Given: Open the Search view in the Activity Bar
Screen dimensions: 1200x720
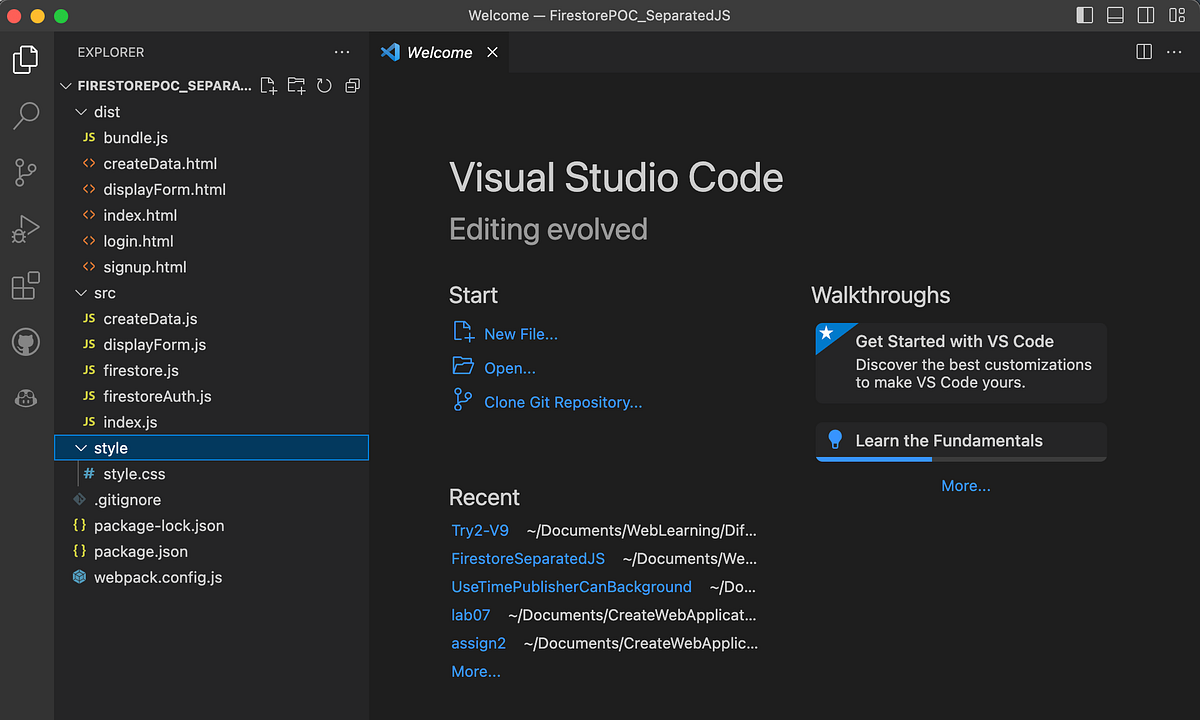Looking at the screenshot, I should coord(25,115).
